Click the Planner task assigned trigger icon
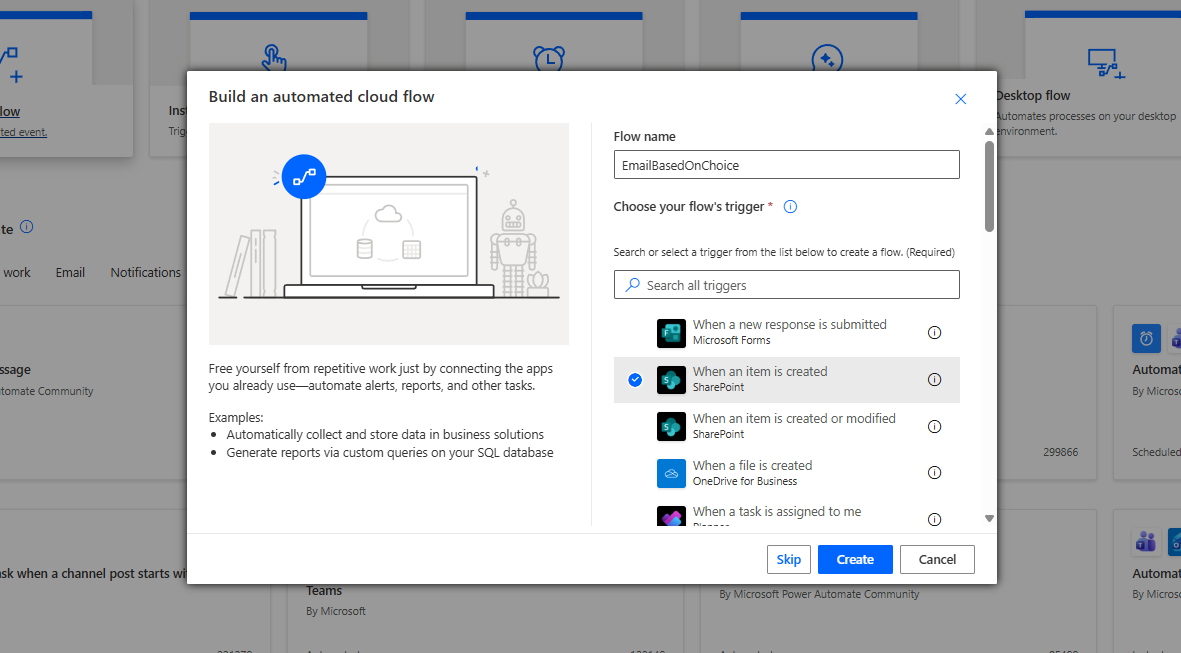The width and height of the screenshot is (1181, 653). [x=671, y=516]
